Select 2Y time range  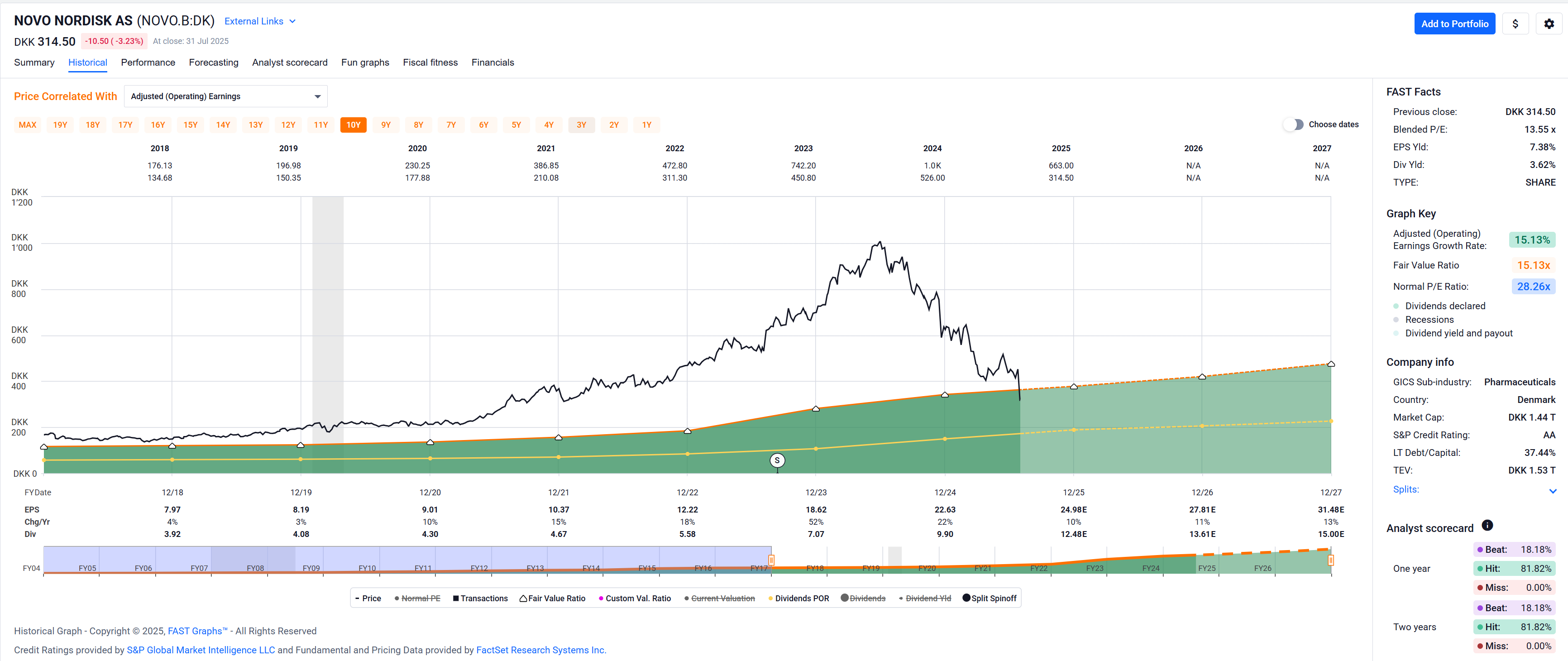pos(613,125)
